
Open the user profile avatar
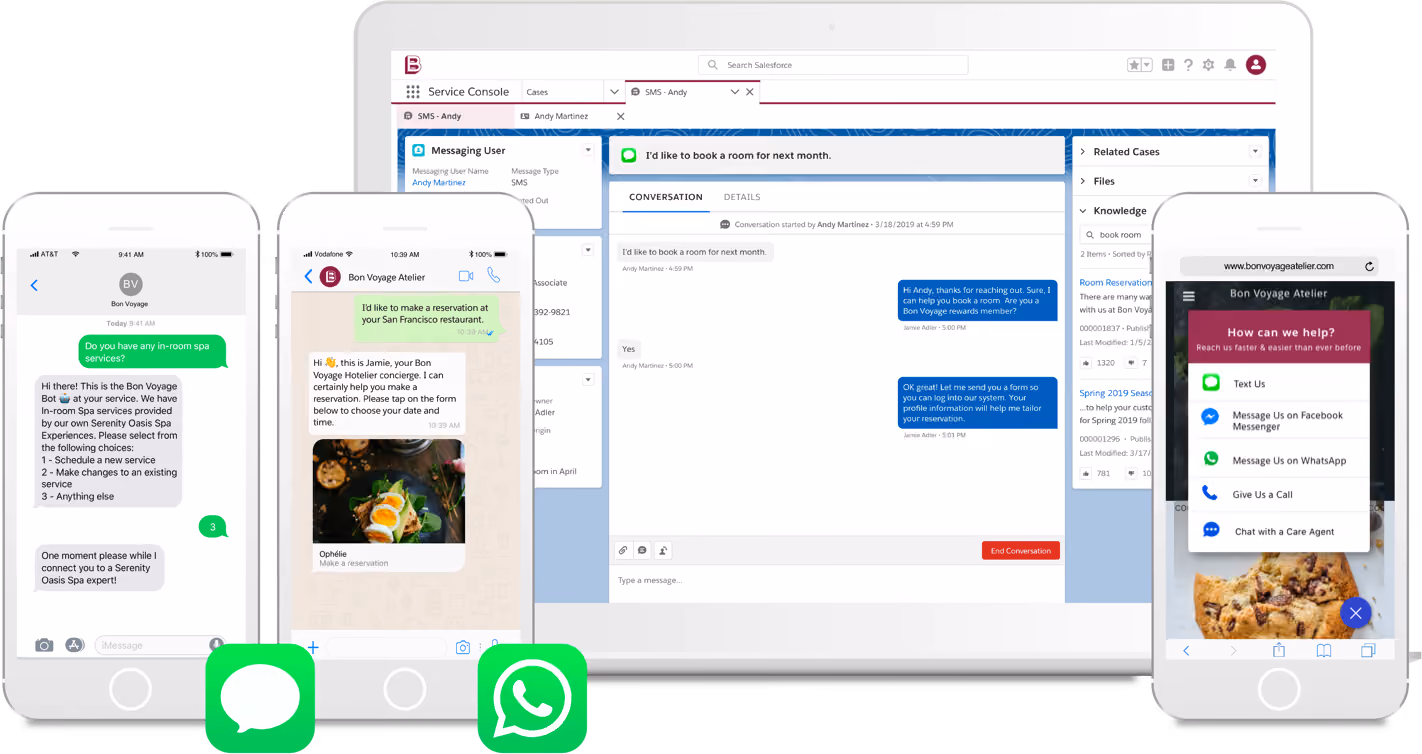coord(1256,65)
